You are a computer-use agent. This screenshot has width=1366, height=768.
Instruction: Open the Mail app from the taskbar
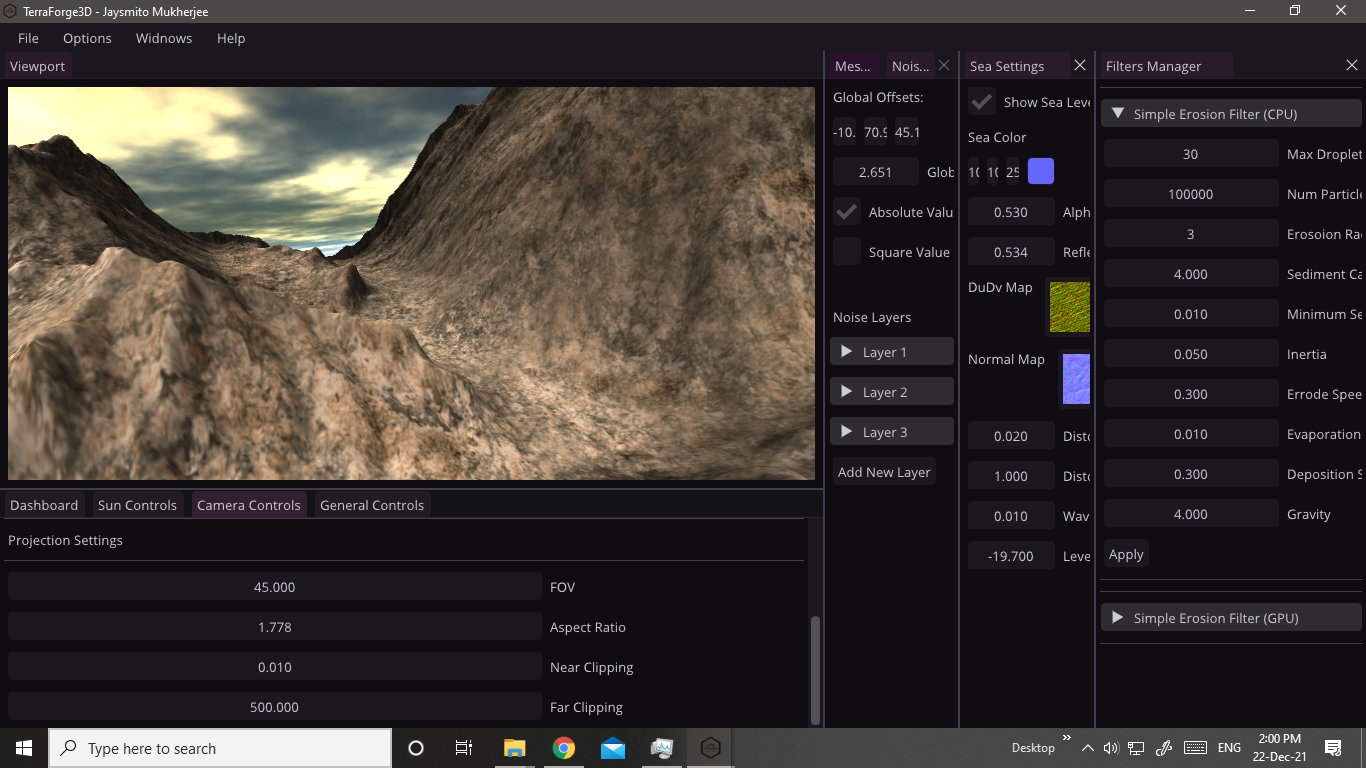(x=613, y=748)
